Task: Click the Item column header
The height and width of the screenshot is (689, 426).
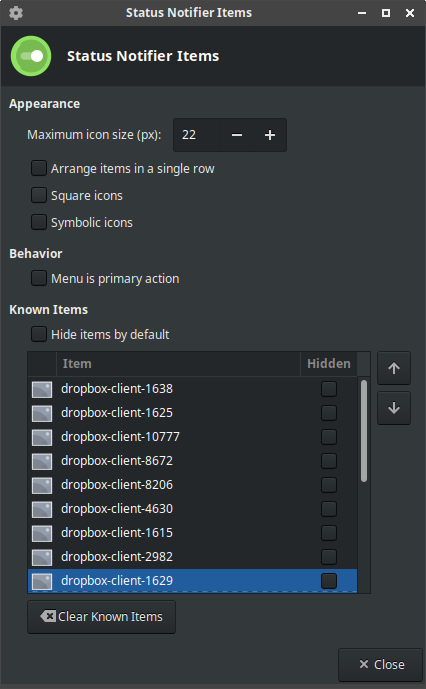Action: click(x=178, y=364)
